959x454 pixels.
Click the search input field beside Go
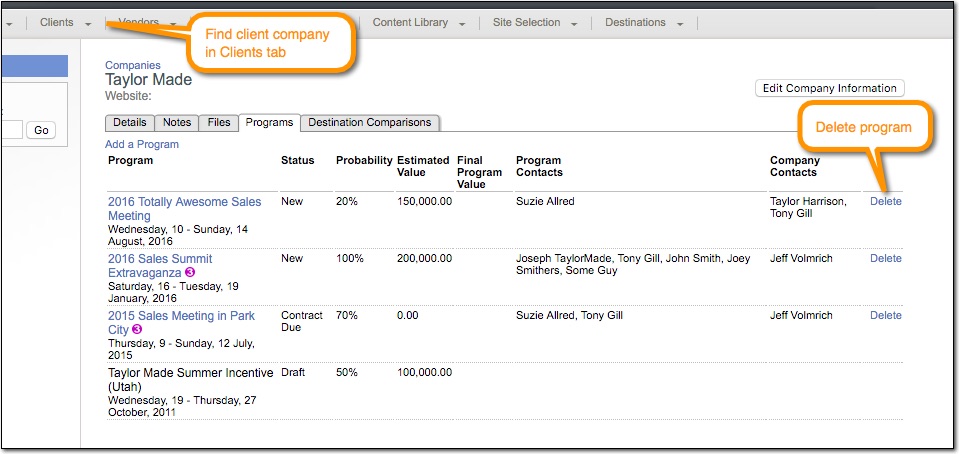[11, 130]
